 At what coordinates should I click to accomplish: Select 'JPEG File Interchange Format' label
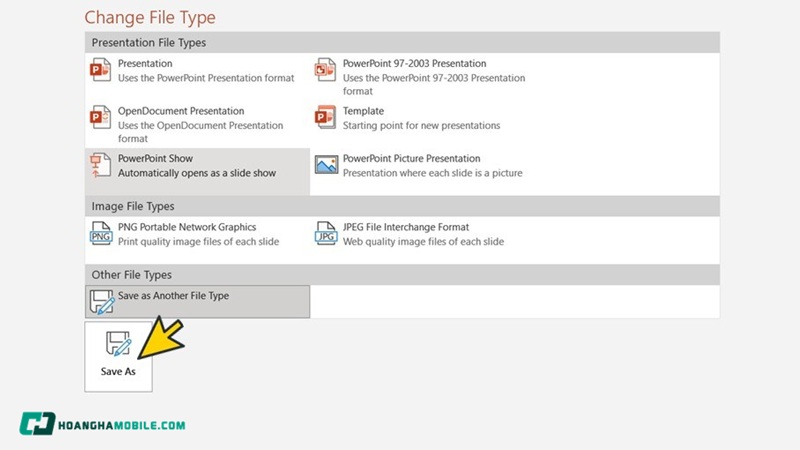click(405, 227)
